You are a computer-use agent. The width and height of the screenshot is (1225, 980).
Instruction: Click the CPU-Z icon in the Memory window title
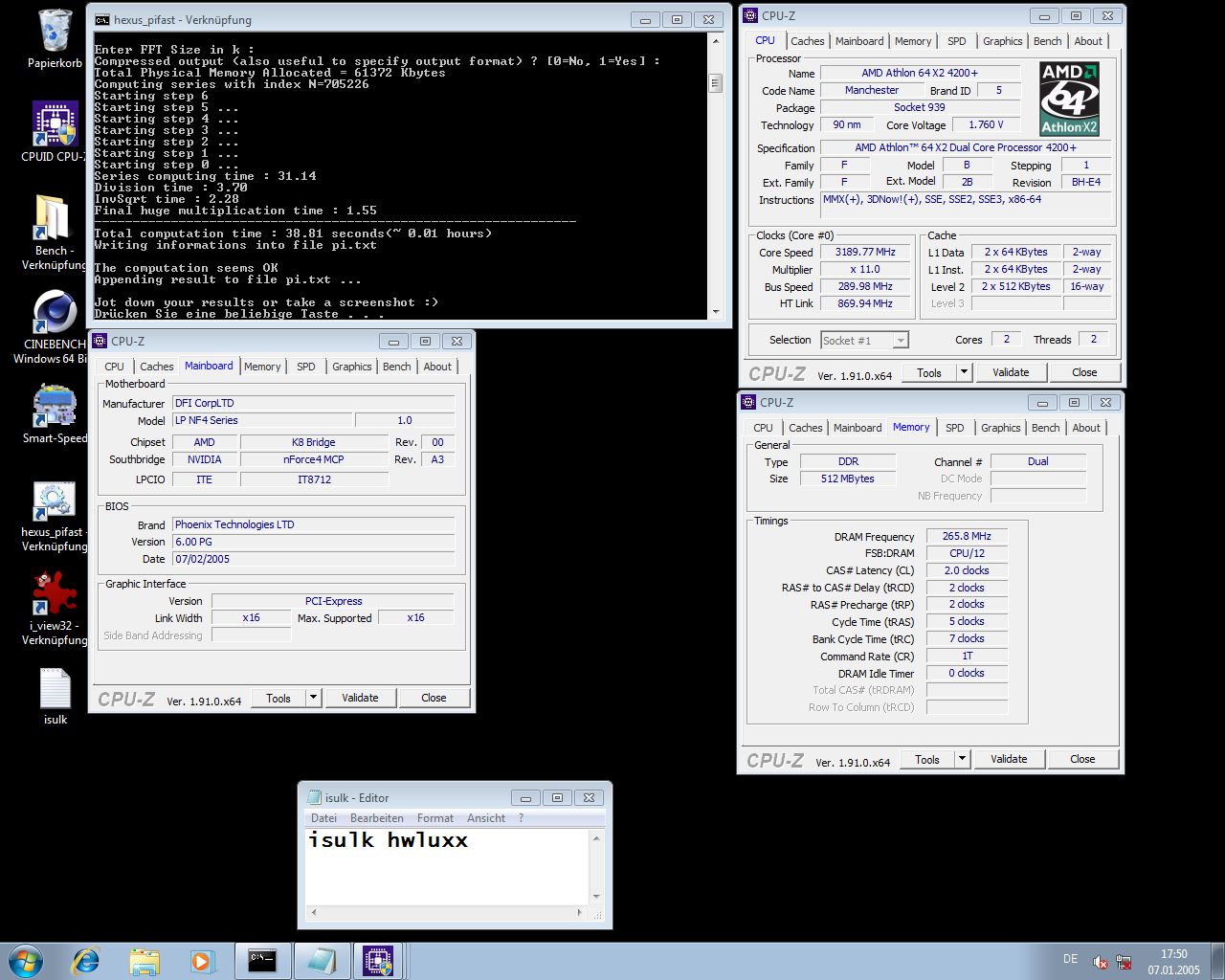click(x=749, y=402)
